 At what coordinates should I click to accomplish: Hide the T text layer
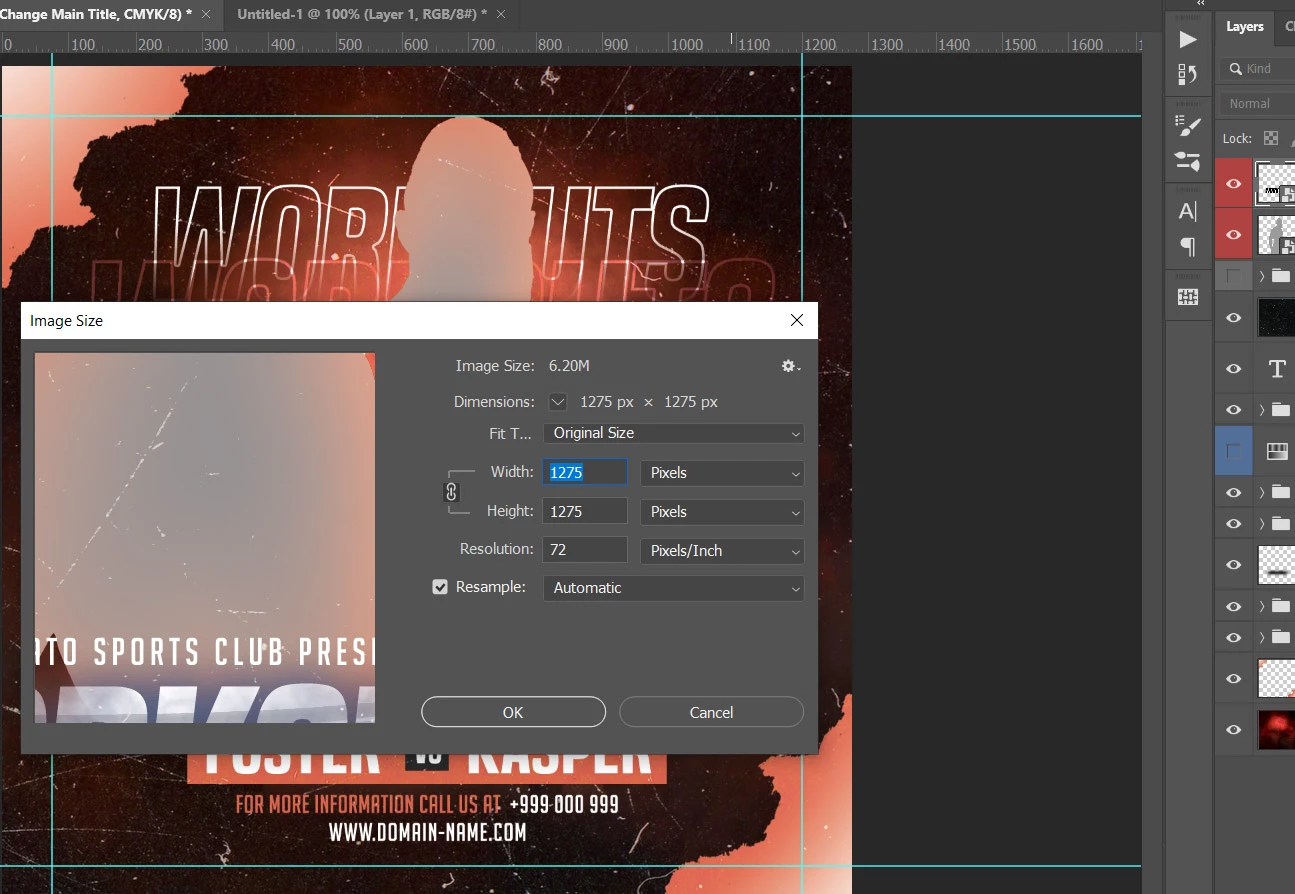1234,369
